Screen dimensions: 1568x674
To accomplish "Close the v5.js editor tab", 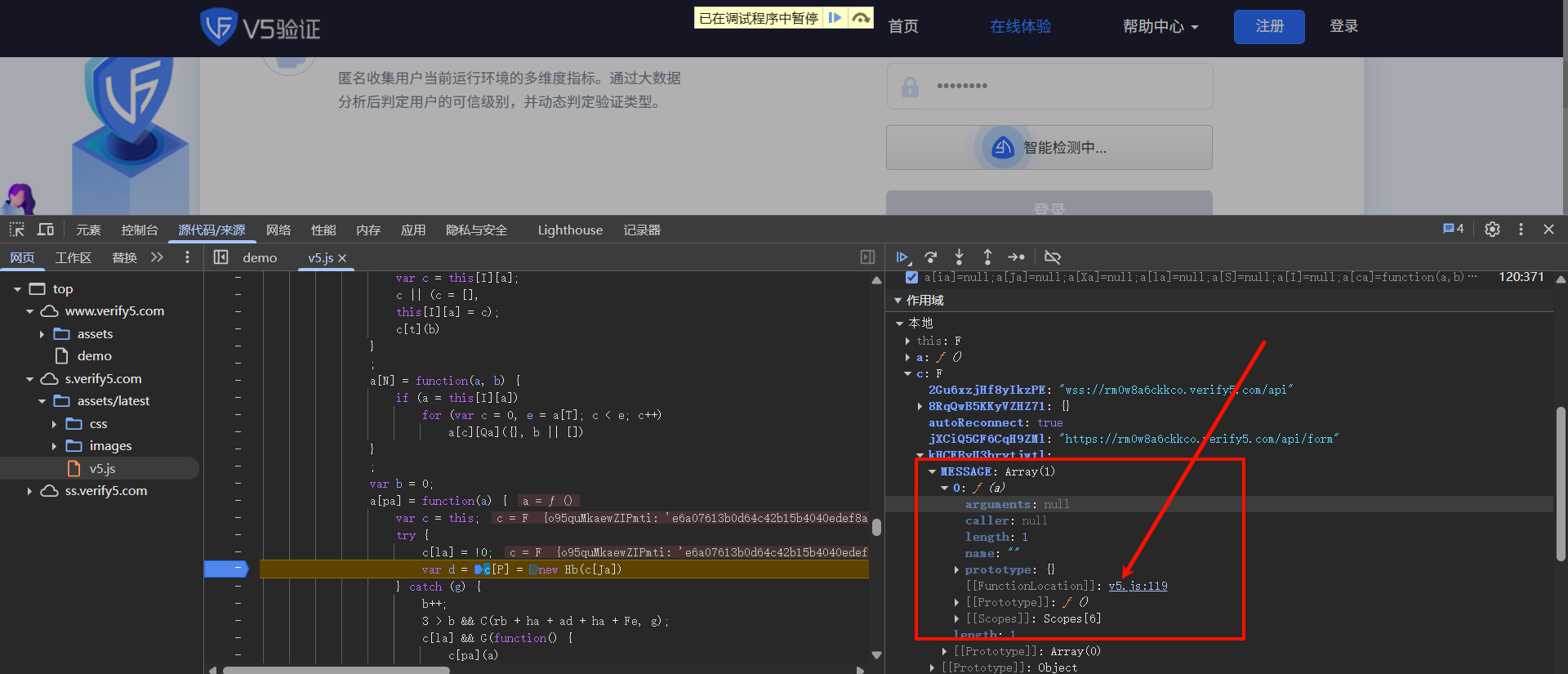I will coord(342,258).
